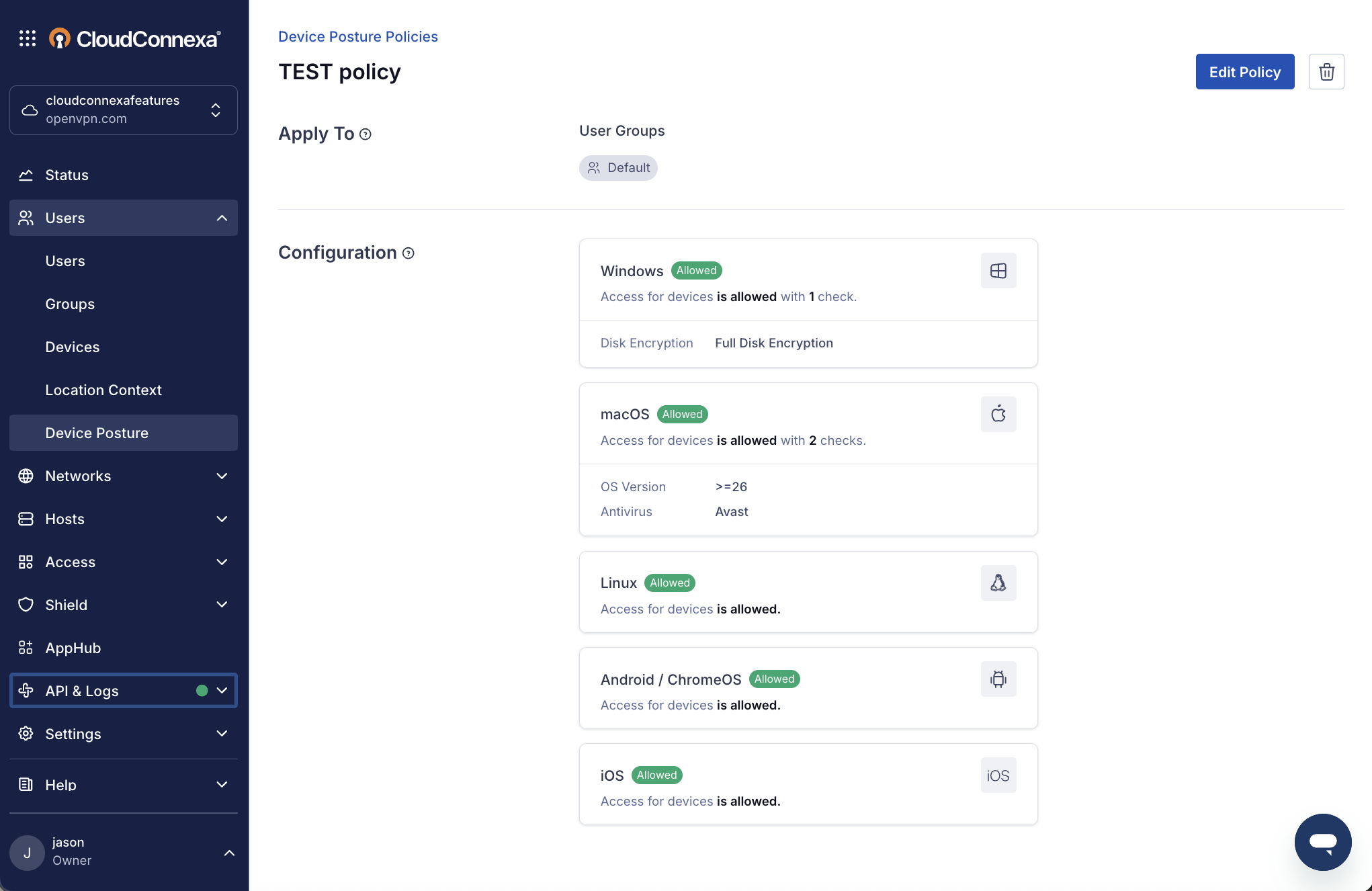1372x891 pixels.
Task: Click the Linux penguin icon
Action: (998, 583)
